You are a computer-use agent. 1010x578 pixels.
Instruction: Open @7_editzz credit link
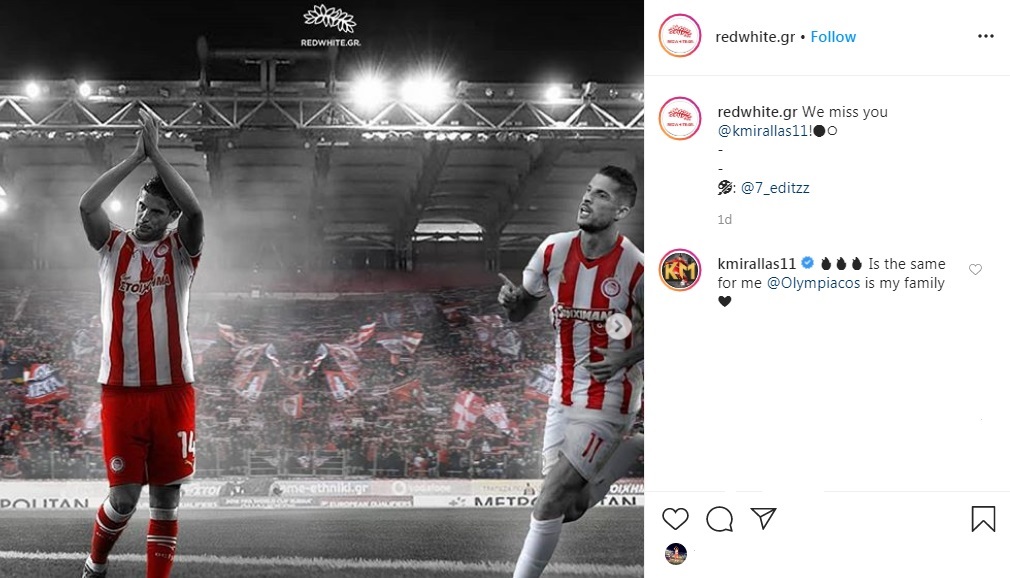click(775, 188)
